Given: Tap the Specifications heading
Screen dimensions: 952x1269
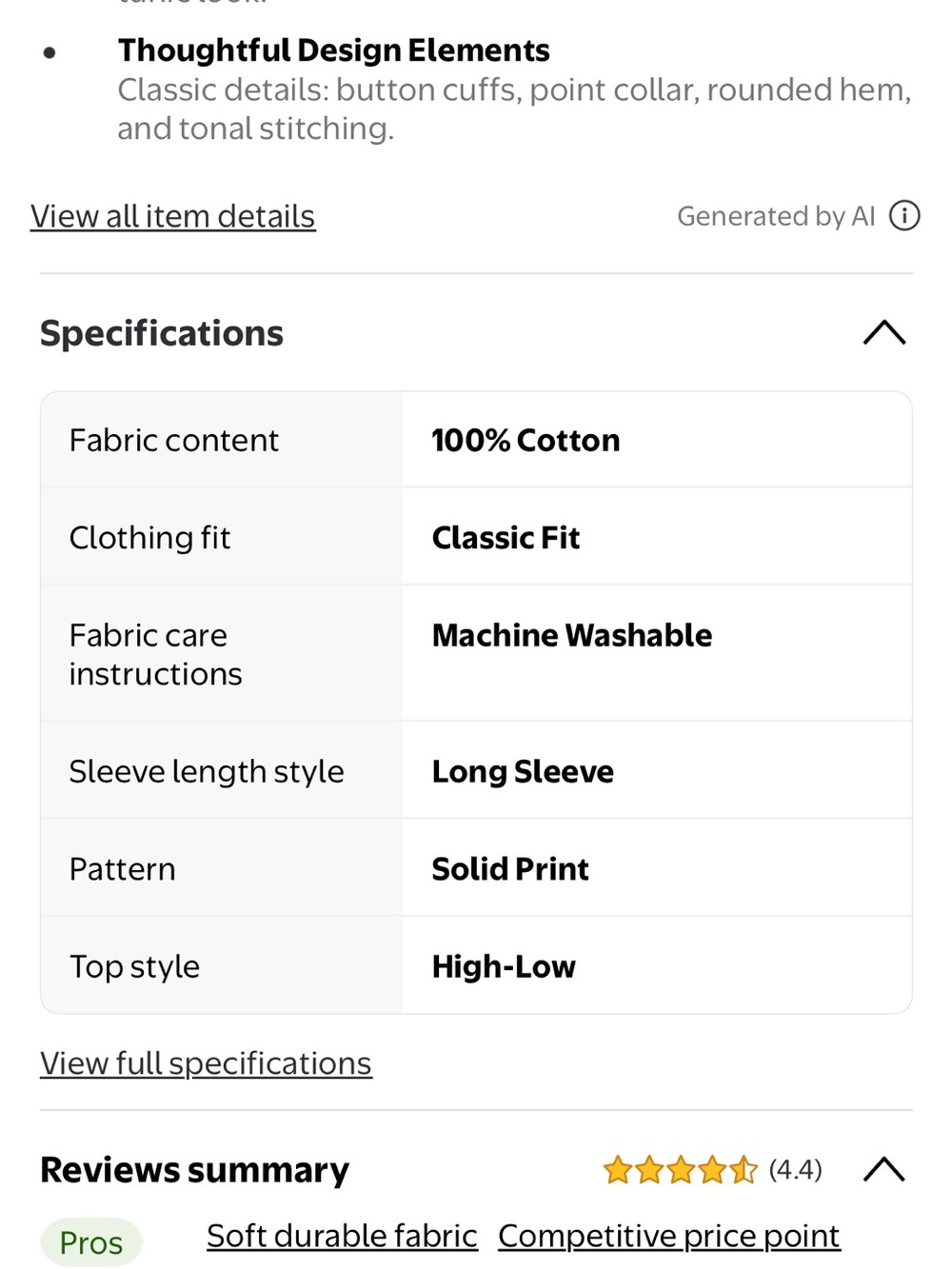Looking at the screenshot, I should [162, 333].
